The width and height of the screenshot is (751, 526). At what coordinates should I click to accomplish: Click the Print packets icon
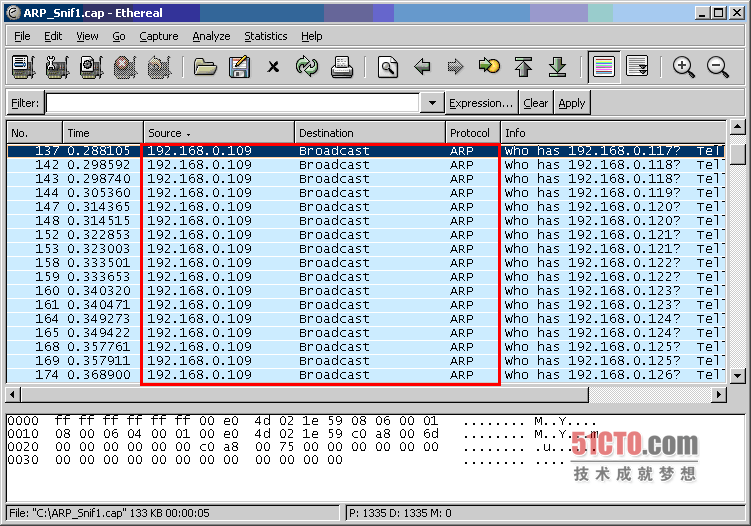pos(342,67)
